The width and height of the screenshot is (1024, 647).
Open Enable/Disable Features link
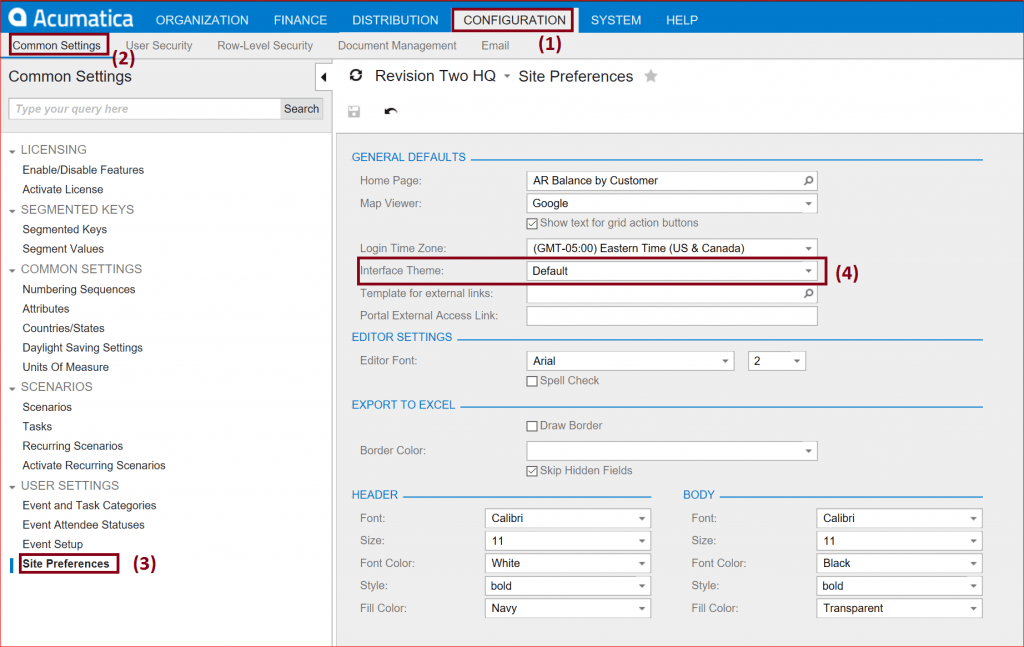click(x=83, y=170)
